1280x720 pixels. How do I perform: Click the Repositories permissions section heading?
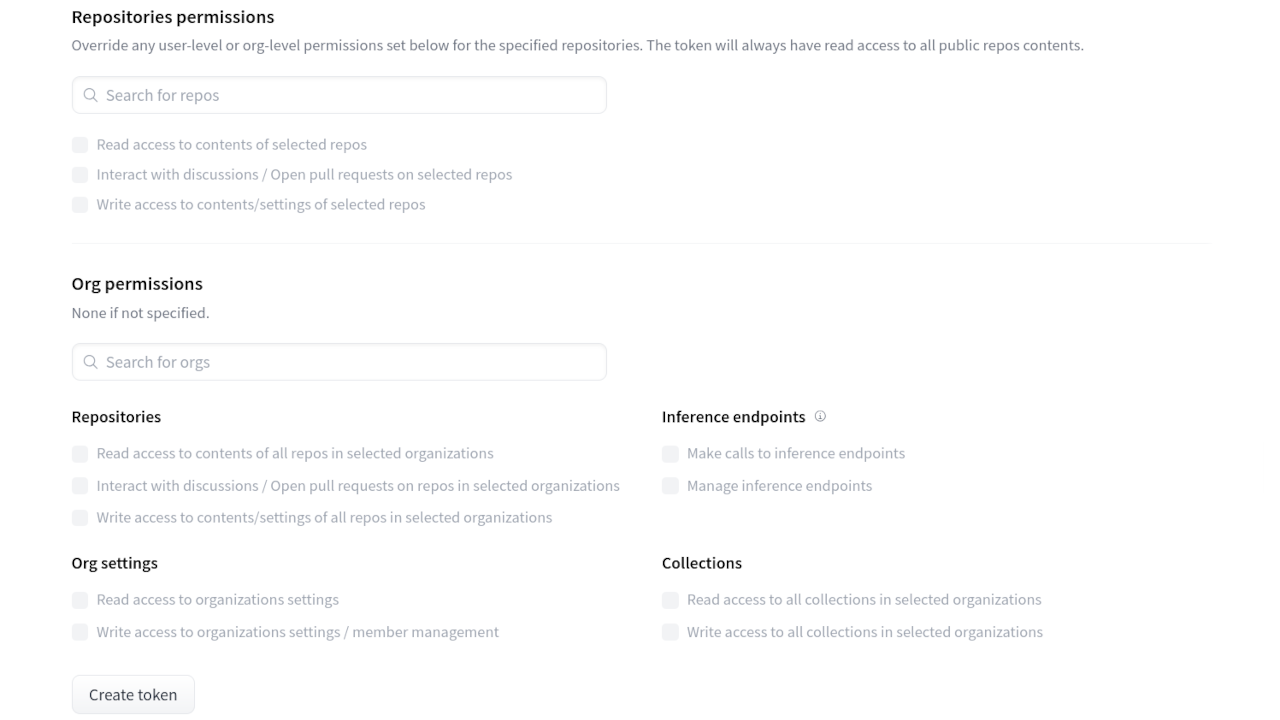click(173, 17)
